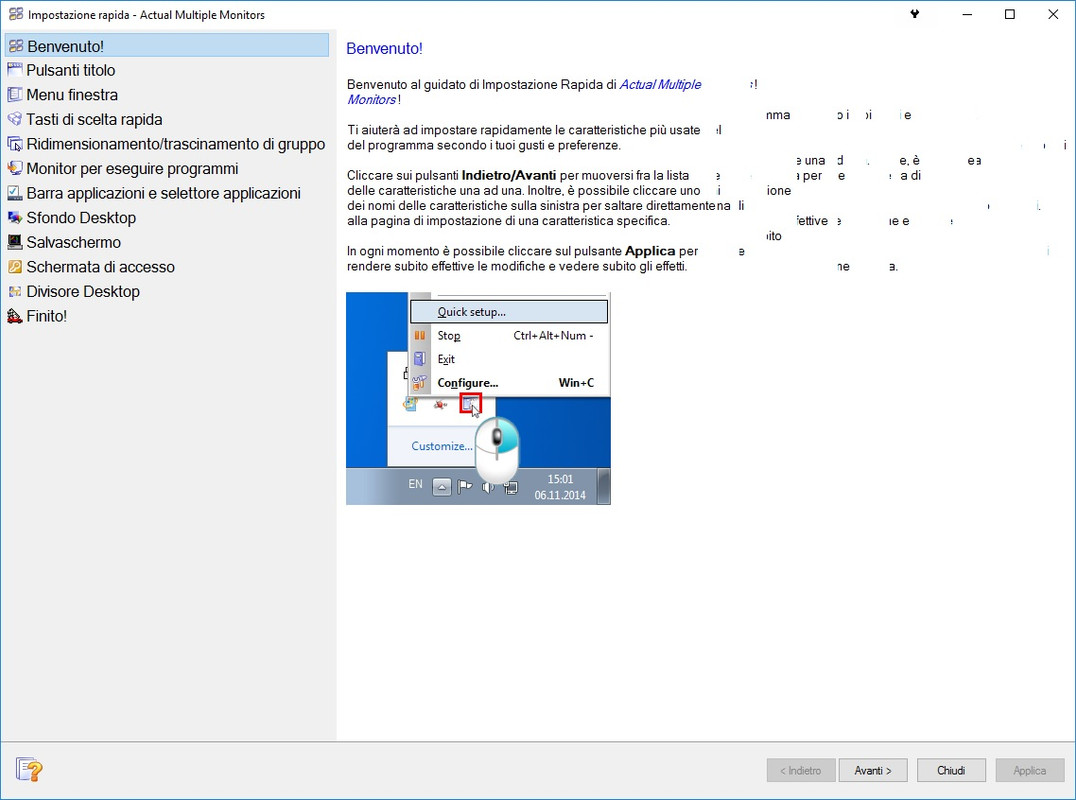Click the Schermata di accesso icon
The height and width of the screenshot is (800, 1076).
tap(14, 267)
